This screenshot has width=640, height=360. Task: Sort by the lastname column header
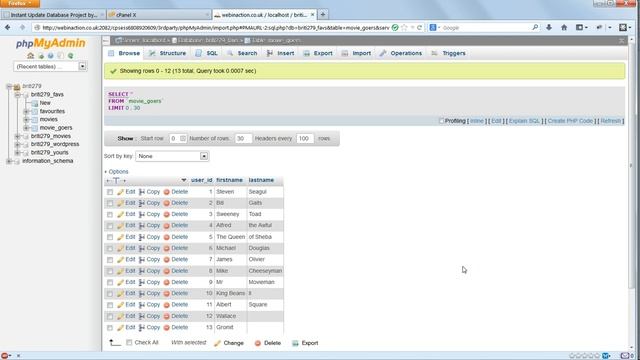(261, 180)
